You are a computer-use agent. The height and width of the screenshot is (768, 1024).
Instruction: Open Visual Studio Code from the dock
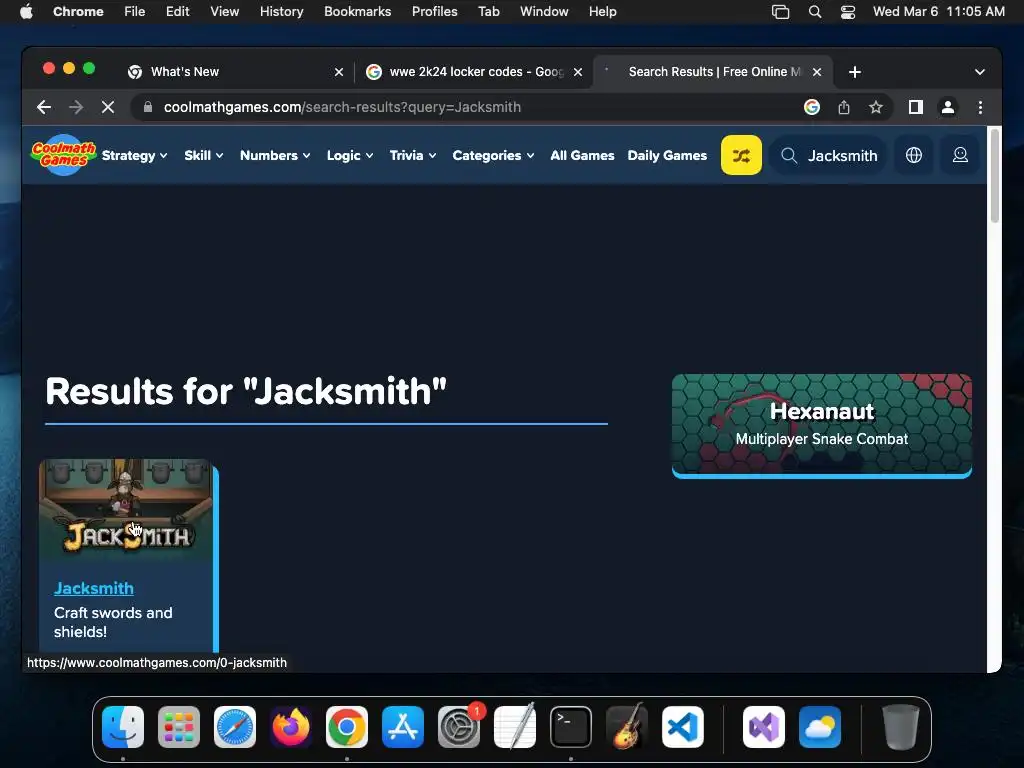click(x=683, y=727)
